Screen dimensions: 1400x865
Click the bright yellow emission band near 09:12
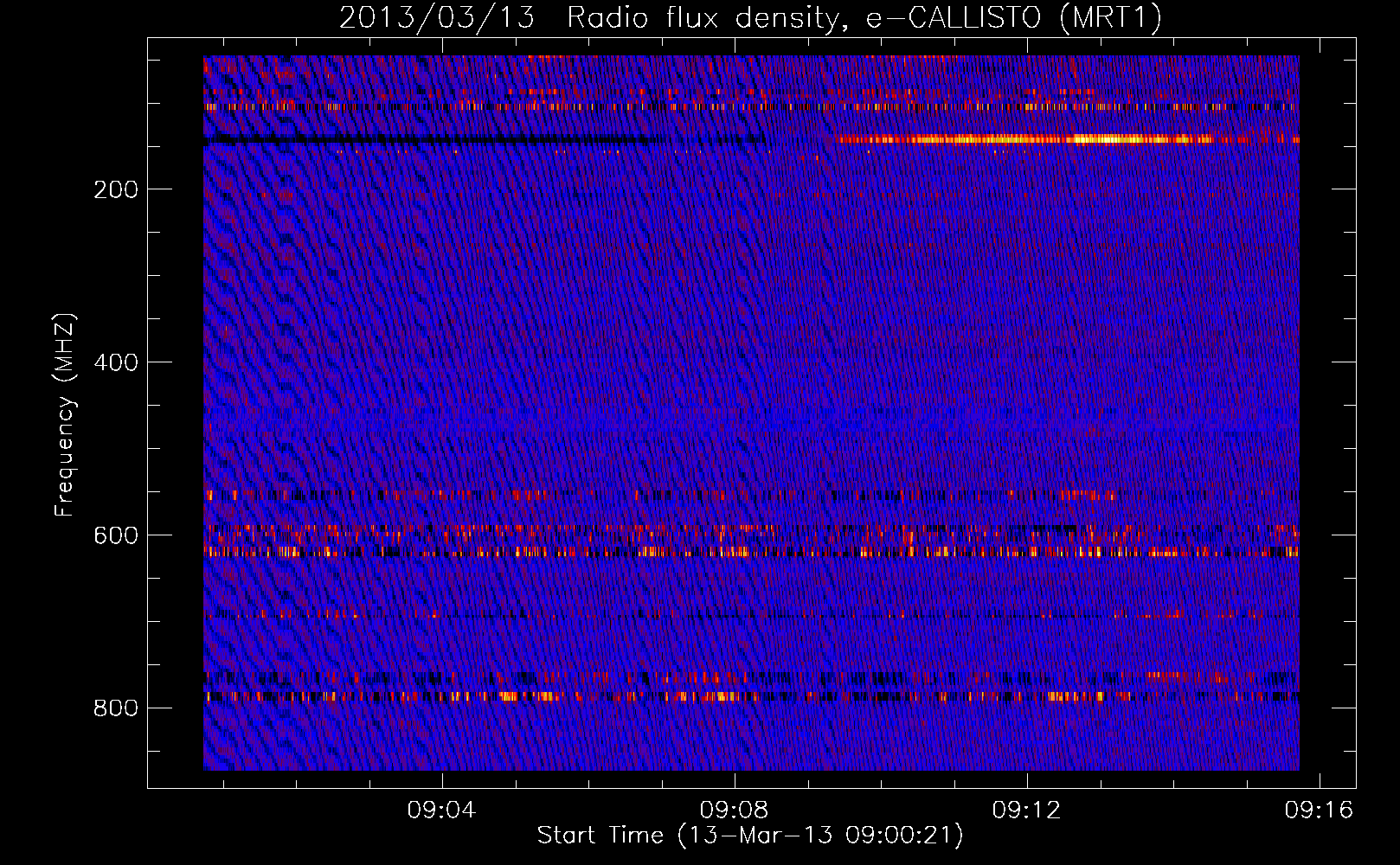1067,139
